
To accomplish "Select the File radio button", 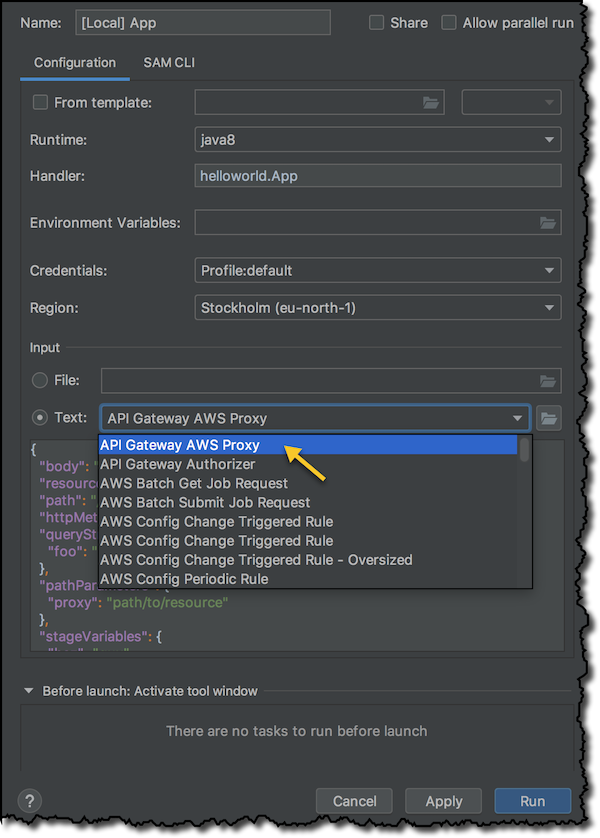I will (40, 380).
